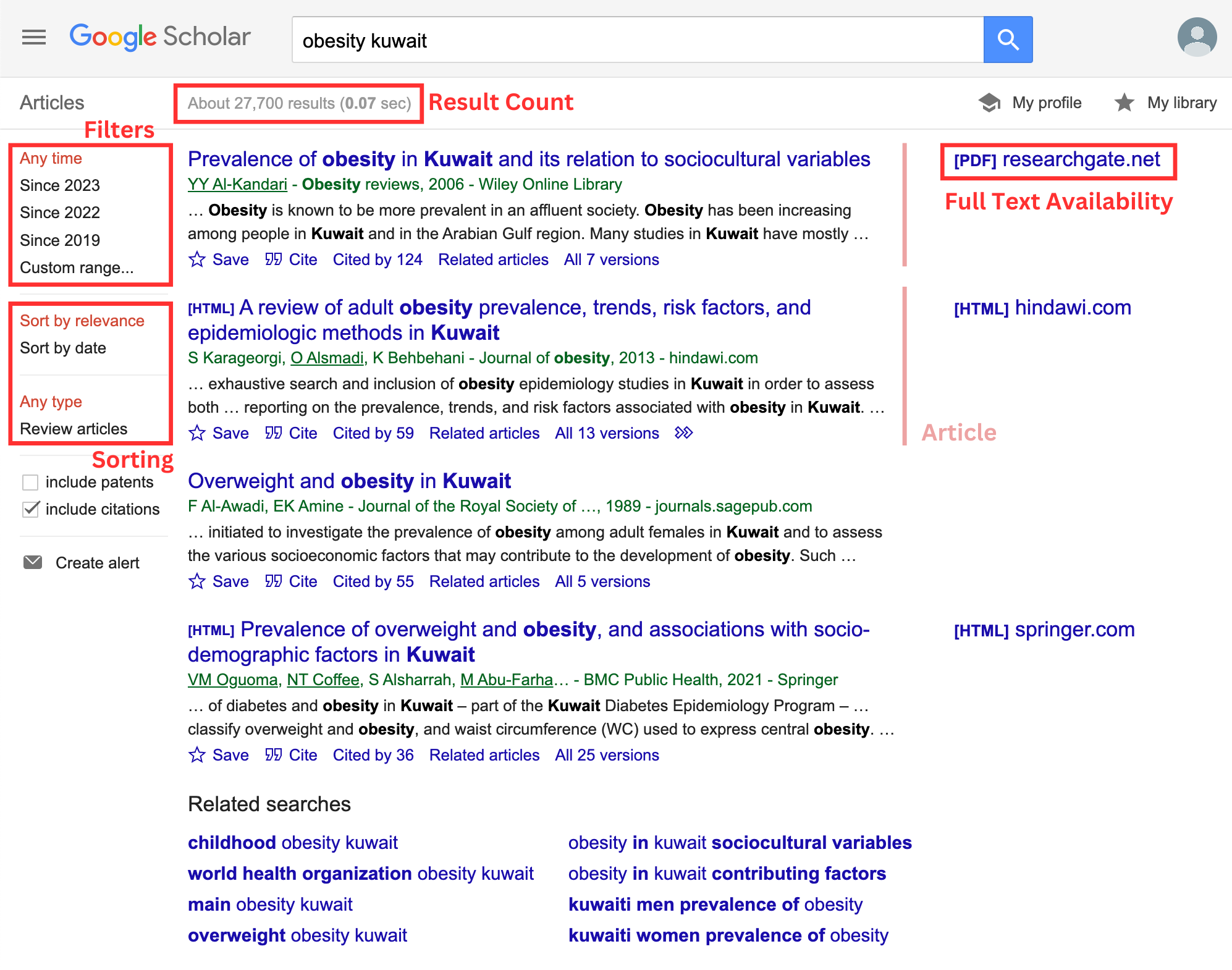1232x970 pixels.
Task: Uncheck the include citations checkbox
Action: click(x=30, y=509)
